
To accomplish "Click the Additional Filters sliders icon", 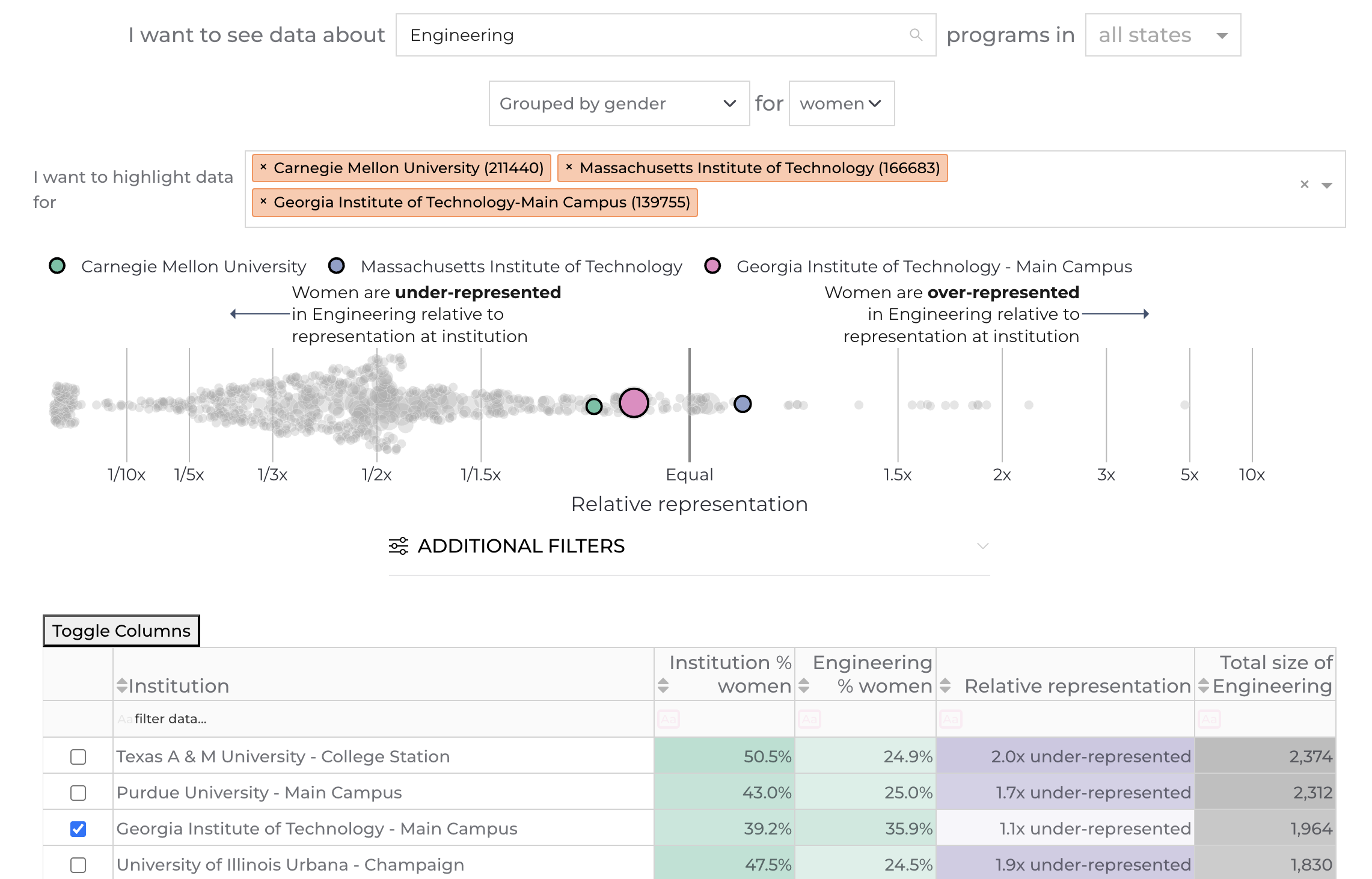I will (x=398, y=546).
